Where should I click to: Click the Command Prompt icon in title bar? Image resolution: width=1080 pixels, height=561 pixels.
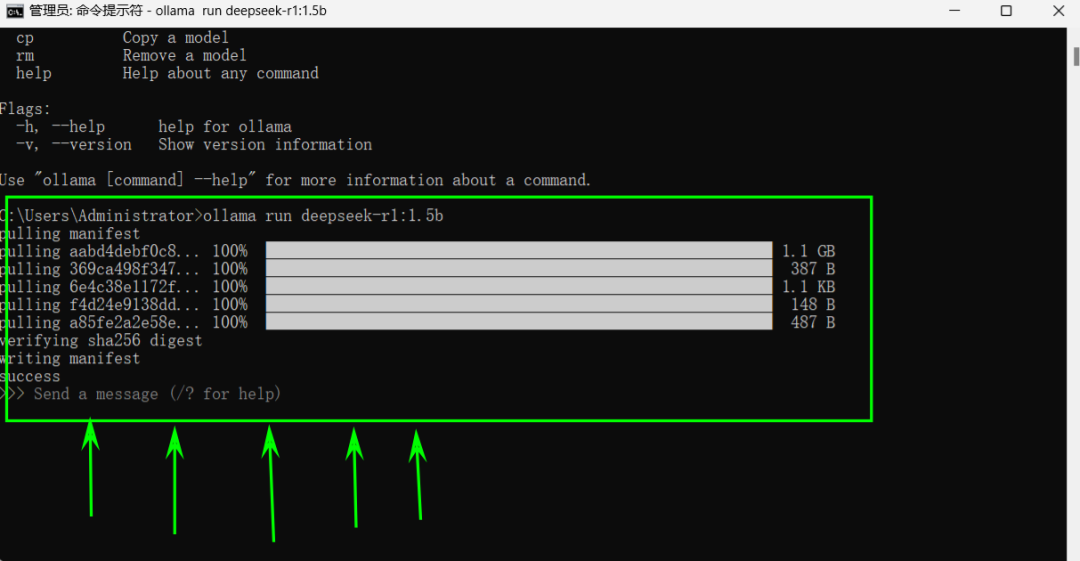tap(14, 11)
